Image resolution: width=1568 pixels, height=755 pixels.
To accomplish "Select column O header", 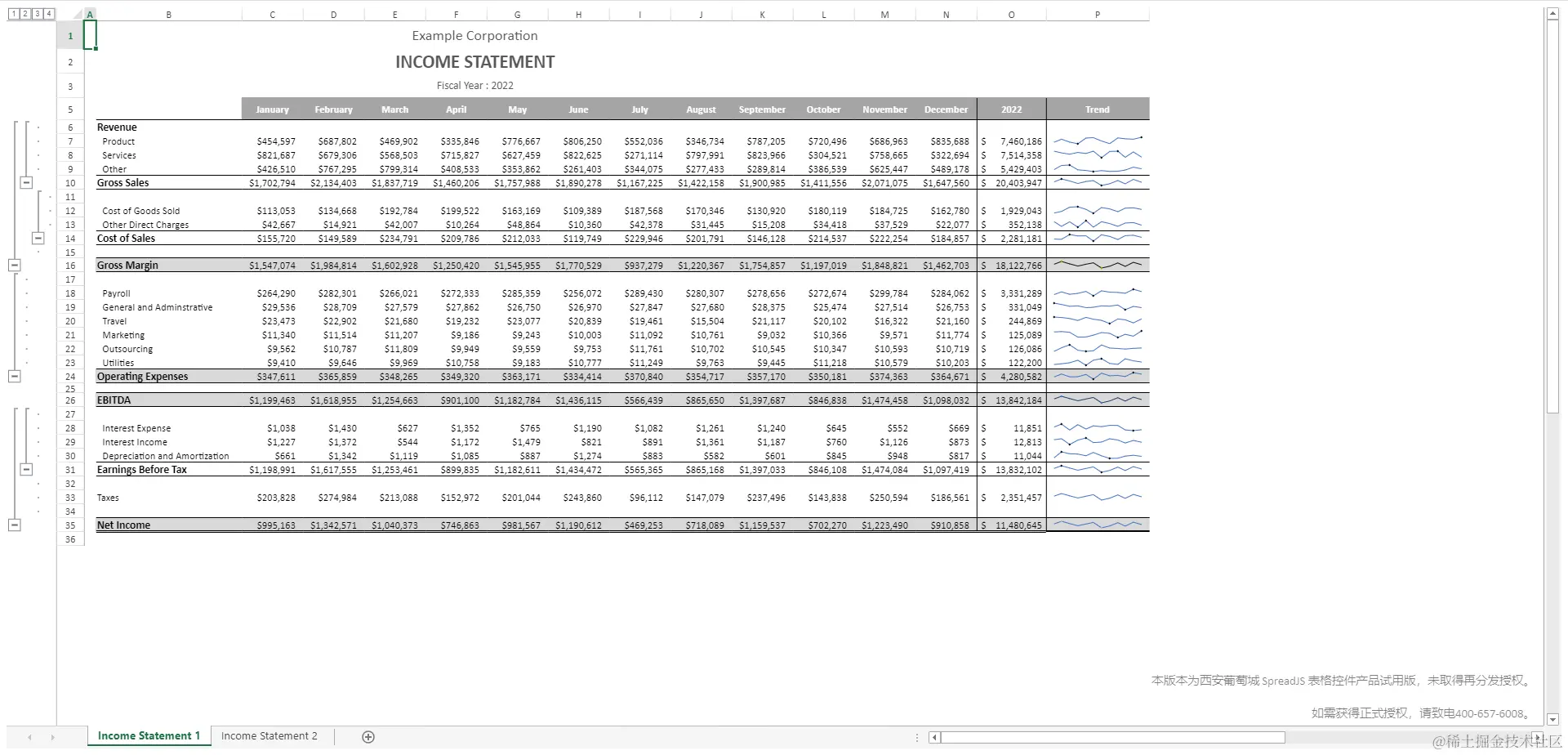I will point(1011,15).
